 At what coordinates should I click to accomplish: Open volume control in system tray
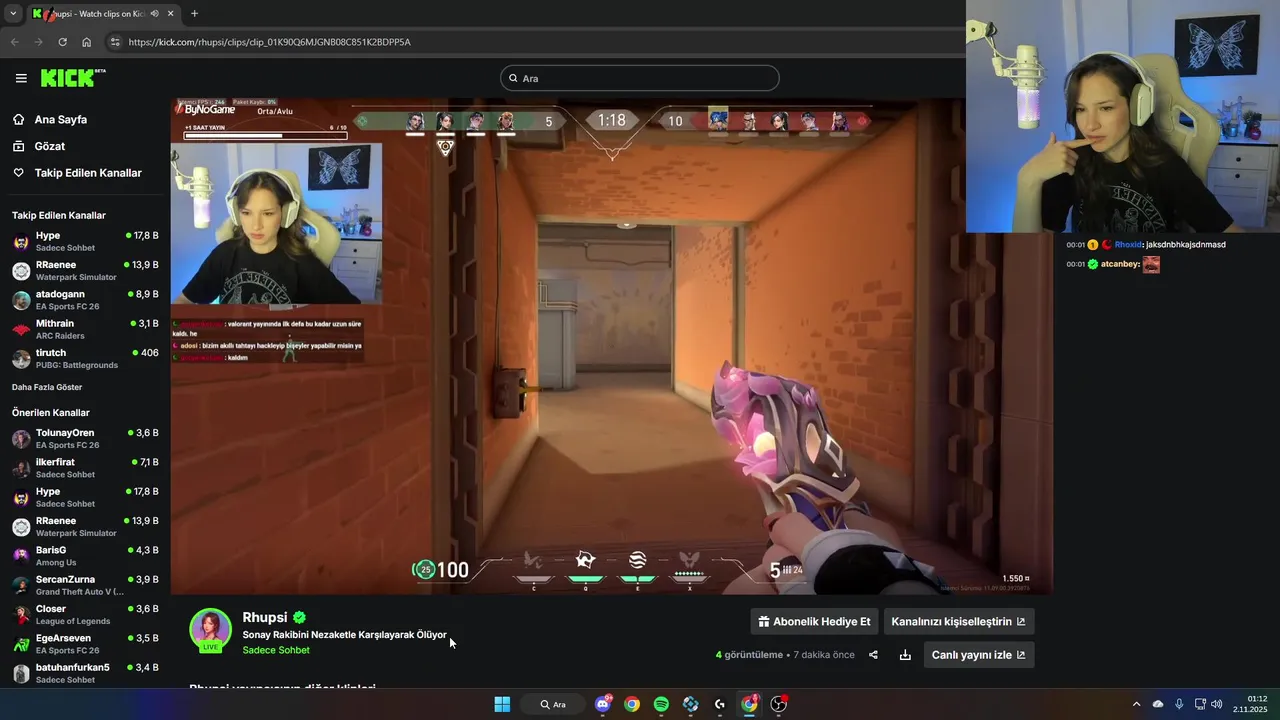point(1217,704)
